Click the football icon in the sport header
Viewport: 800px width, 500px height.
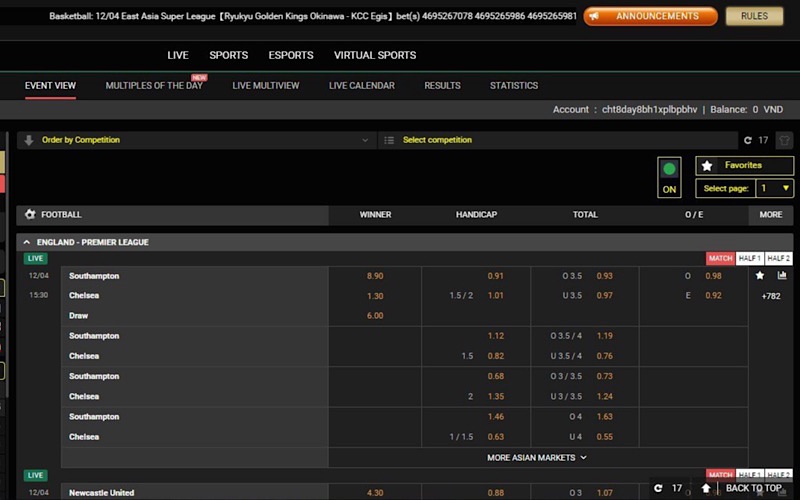pyautogui.click(x=30, y=215)
